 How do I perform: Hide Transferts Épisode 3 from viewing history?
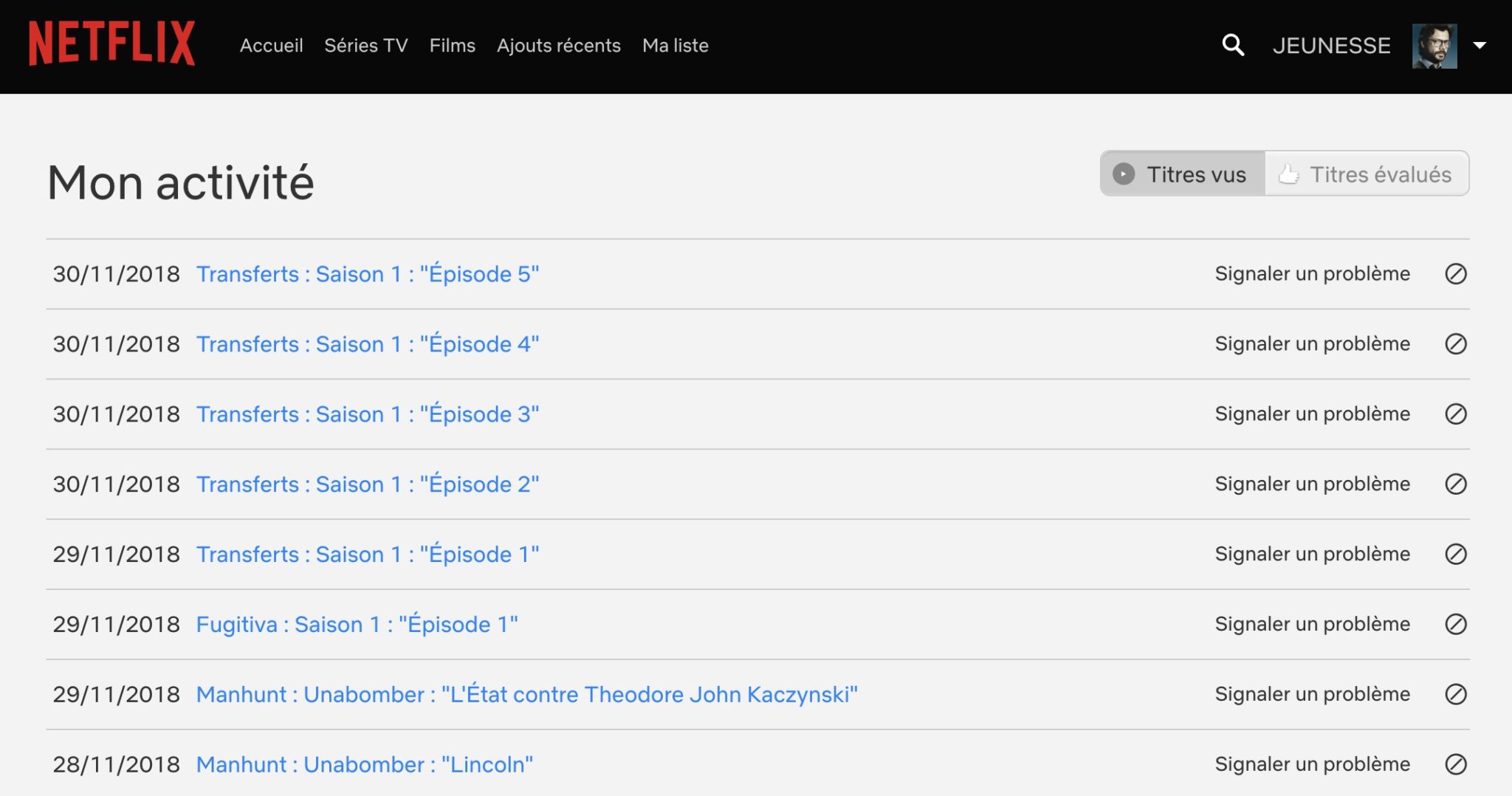coord(1455,414)
